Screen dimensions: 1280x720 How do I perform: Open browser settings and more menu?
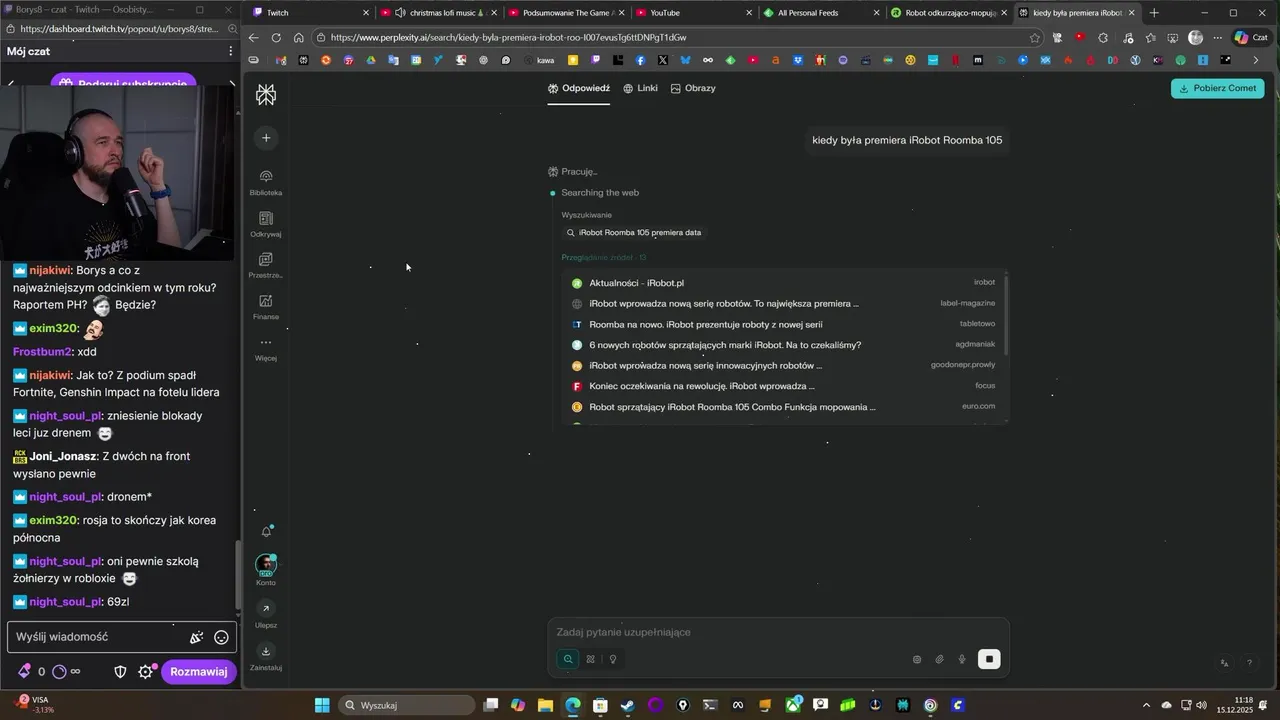1218,37
